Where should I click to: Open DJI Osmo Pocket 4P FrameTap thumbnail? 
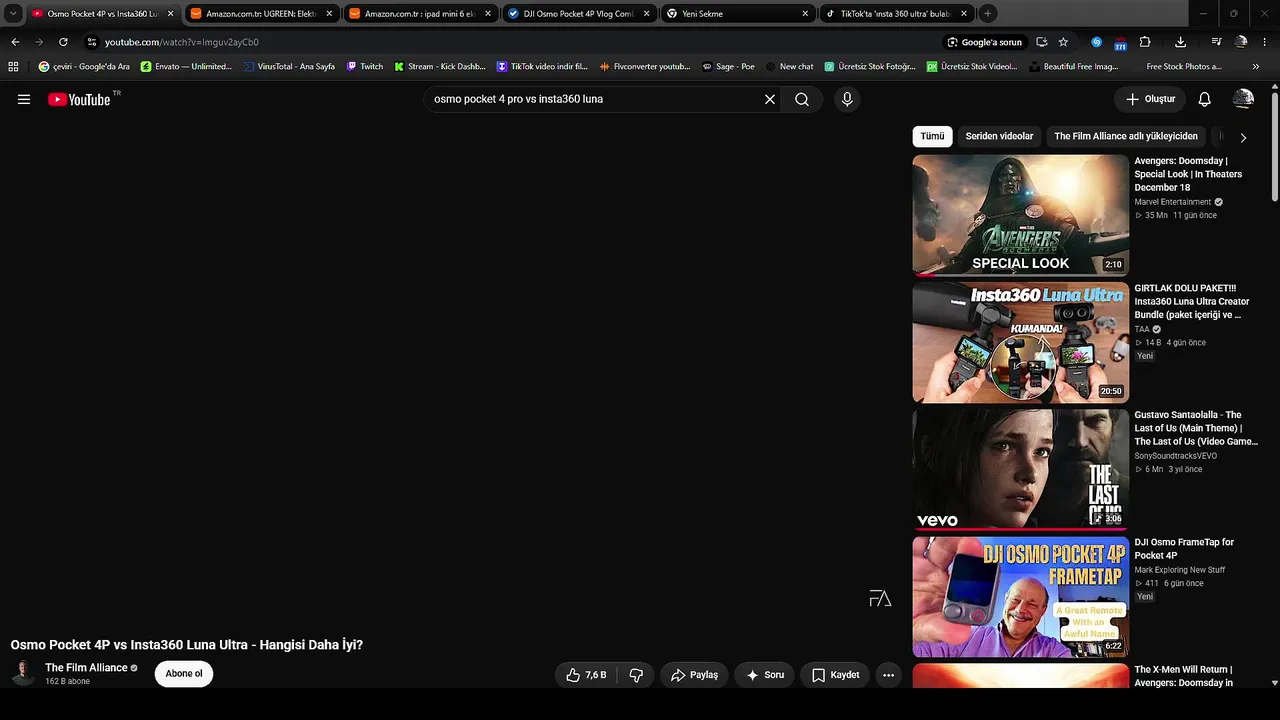tap(1020, 597)
